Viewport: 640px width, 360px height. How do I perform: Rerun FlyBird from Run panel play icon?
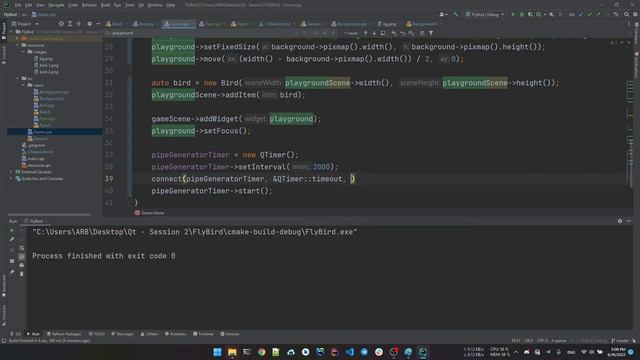[x=12, y=230]
